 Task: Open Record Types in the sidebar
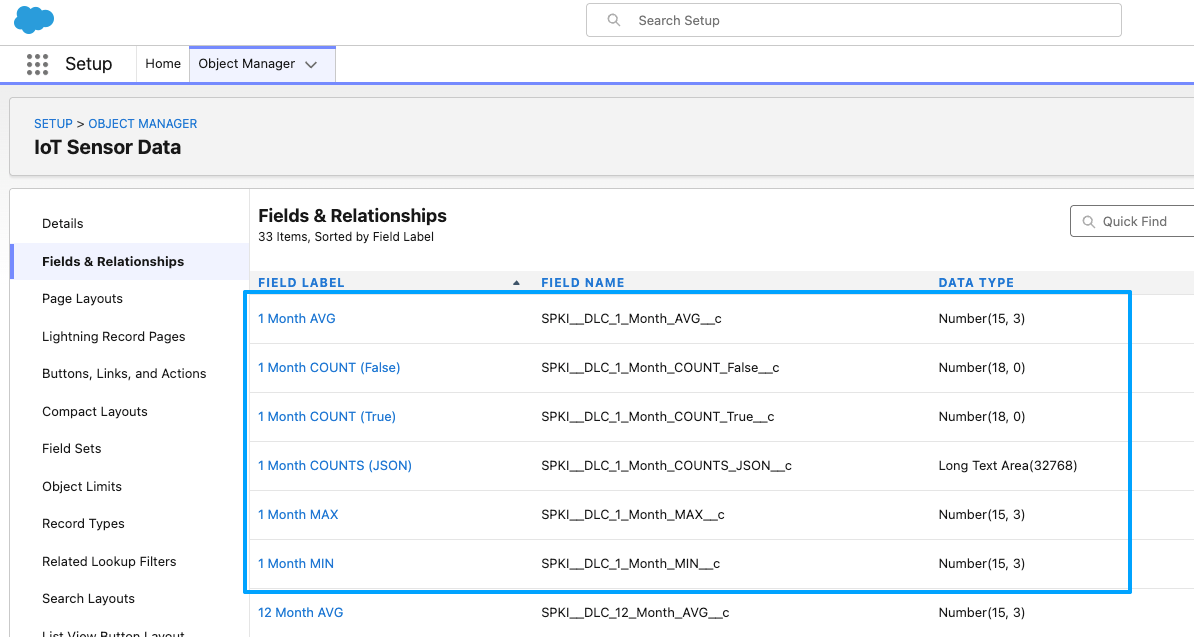pyautogui.click(x=83, y=524)
